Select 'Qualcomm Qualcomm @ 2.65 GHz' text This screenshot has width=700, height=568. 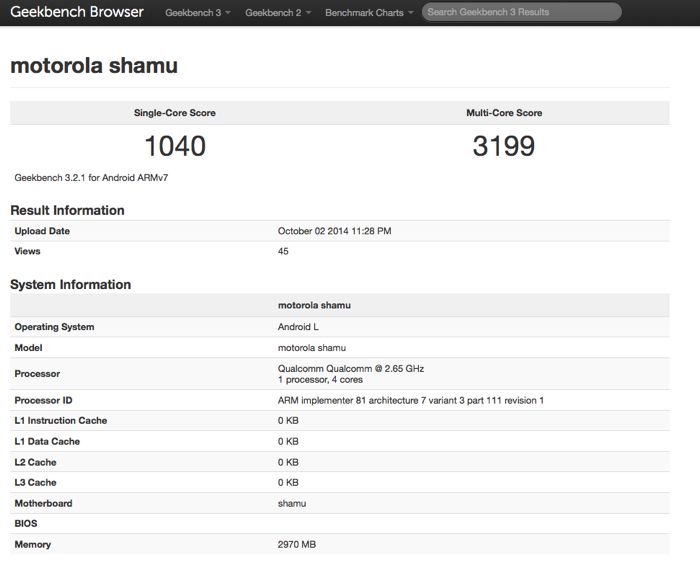point(351,368)
